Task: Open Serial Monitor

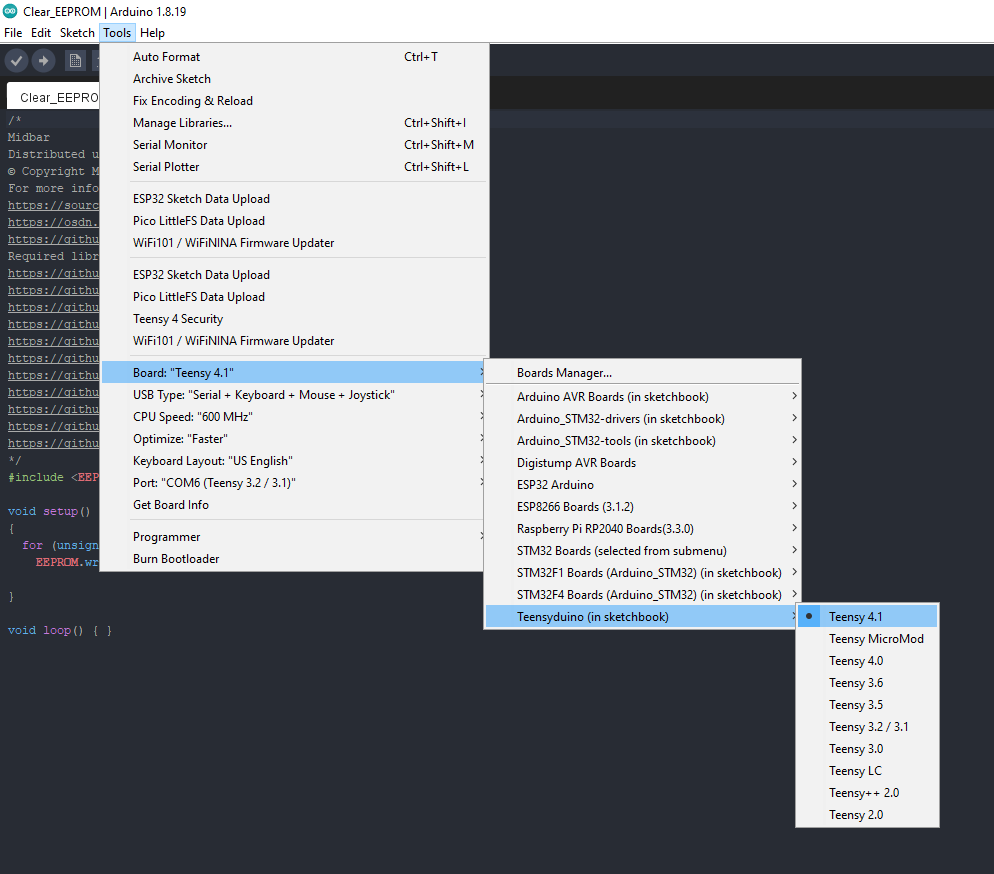Action: click(295, 145)
